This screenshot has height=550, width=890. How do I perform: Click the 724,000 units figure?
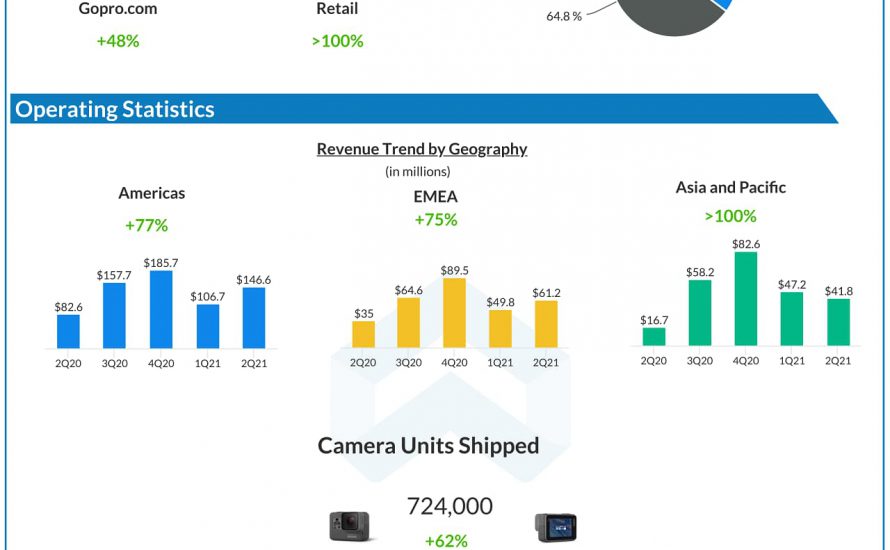coord(449,506)
